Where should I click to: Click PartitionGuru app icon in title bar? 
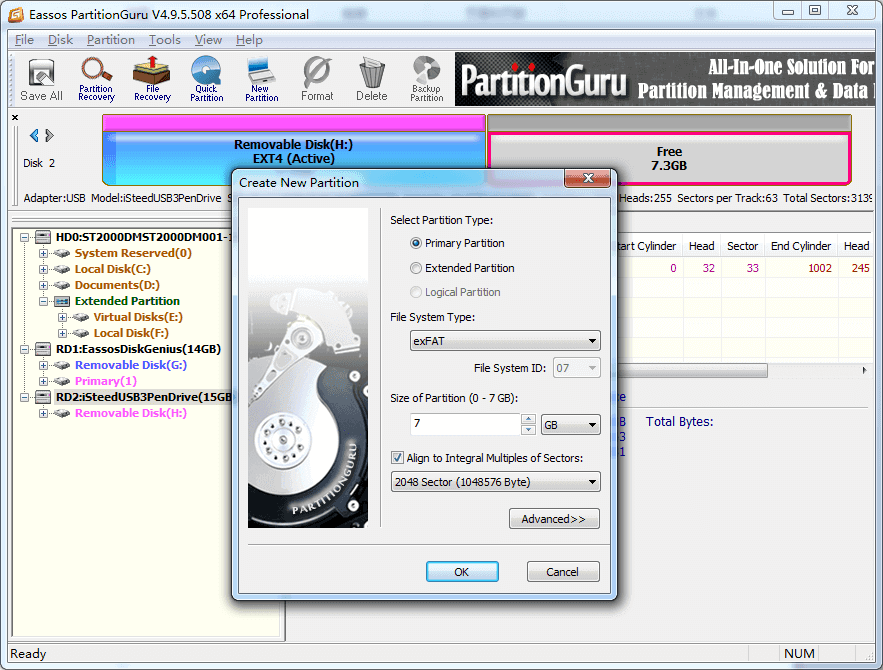pyautogui.click(x=16, y=14)
